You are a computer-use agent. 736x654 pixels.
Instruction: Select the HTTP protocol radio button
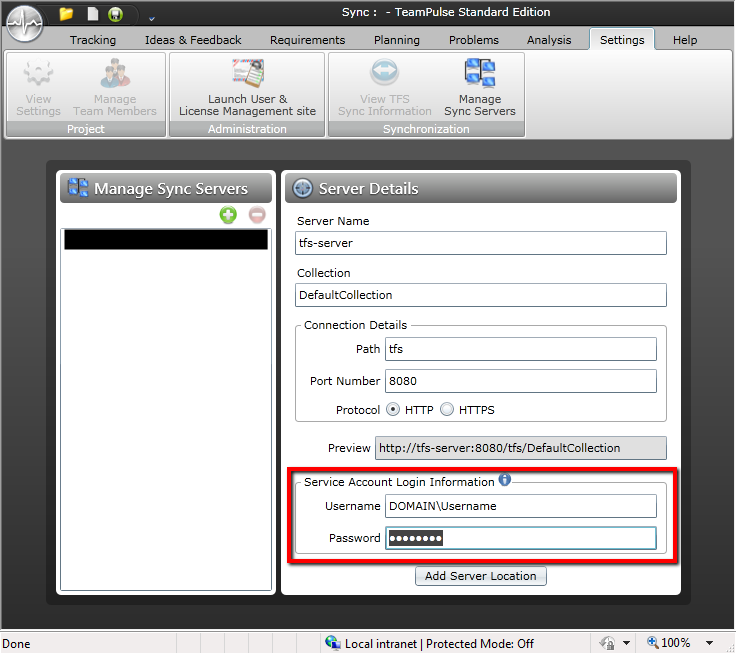(392, 409)
